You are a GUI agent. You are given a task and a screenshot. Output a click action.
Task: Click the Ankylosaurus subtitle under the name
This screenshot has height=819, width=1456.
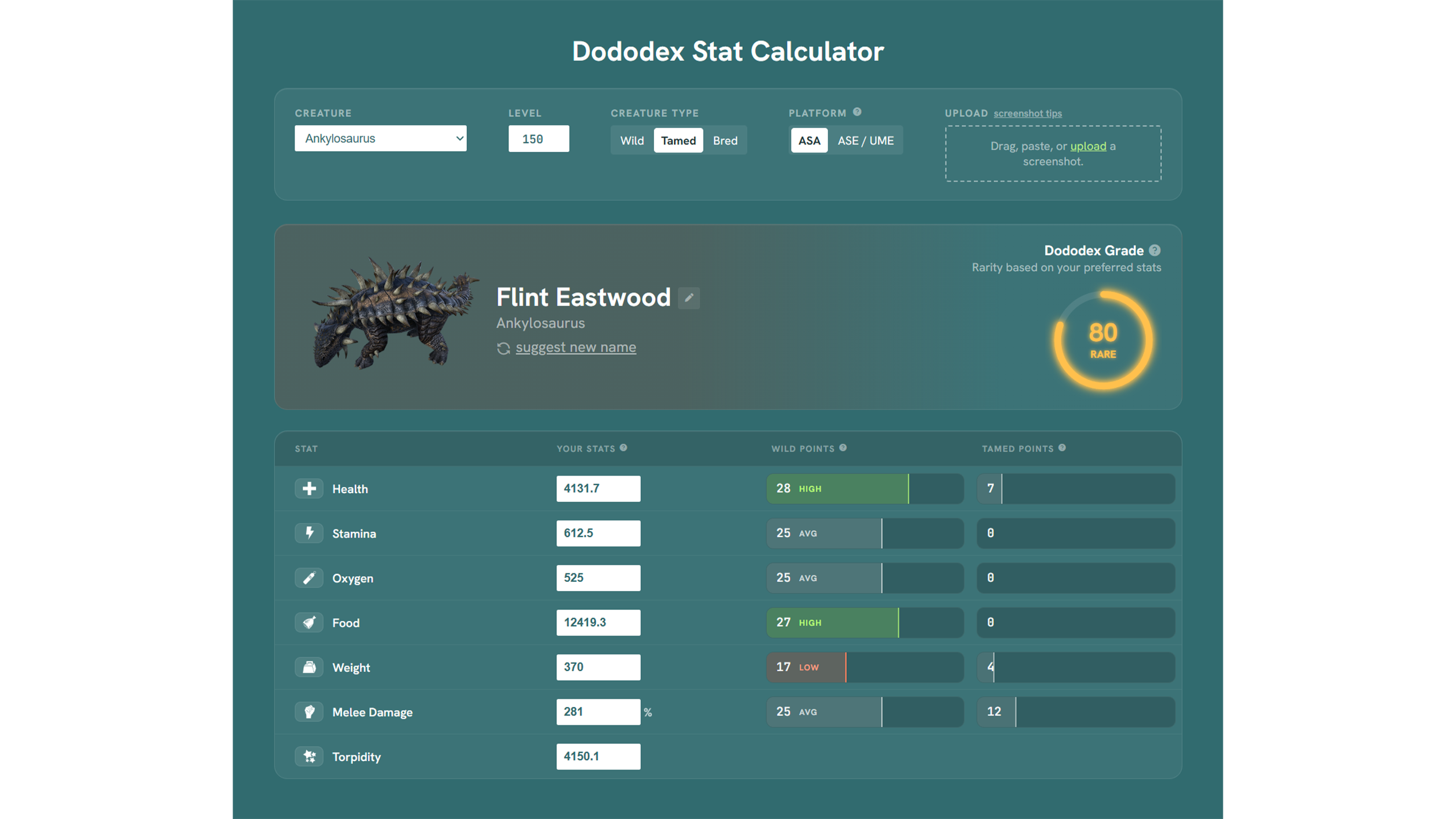coord(540,323)
